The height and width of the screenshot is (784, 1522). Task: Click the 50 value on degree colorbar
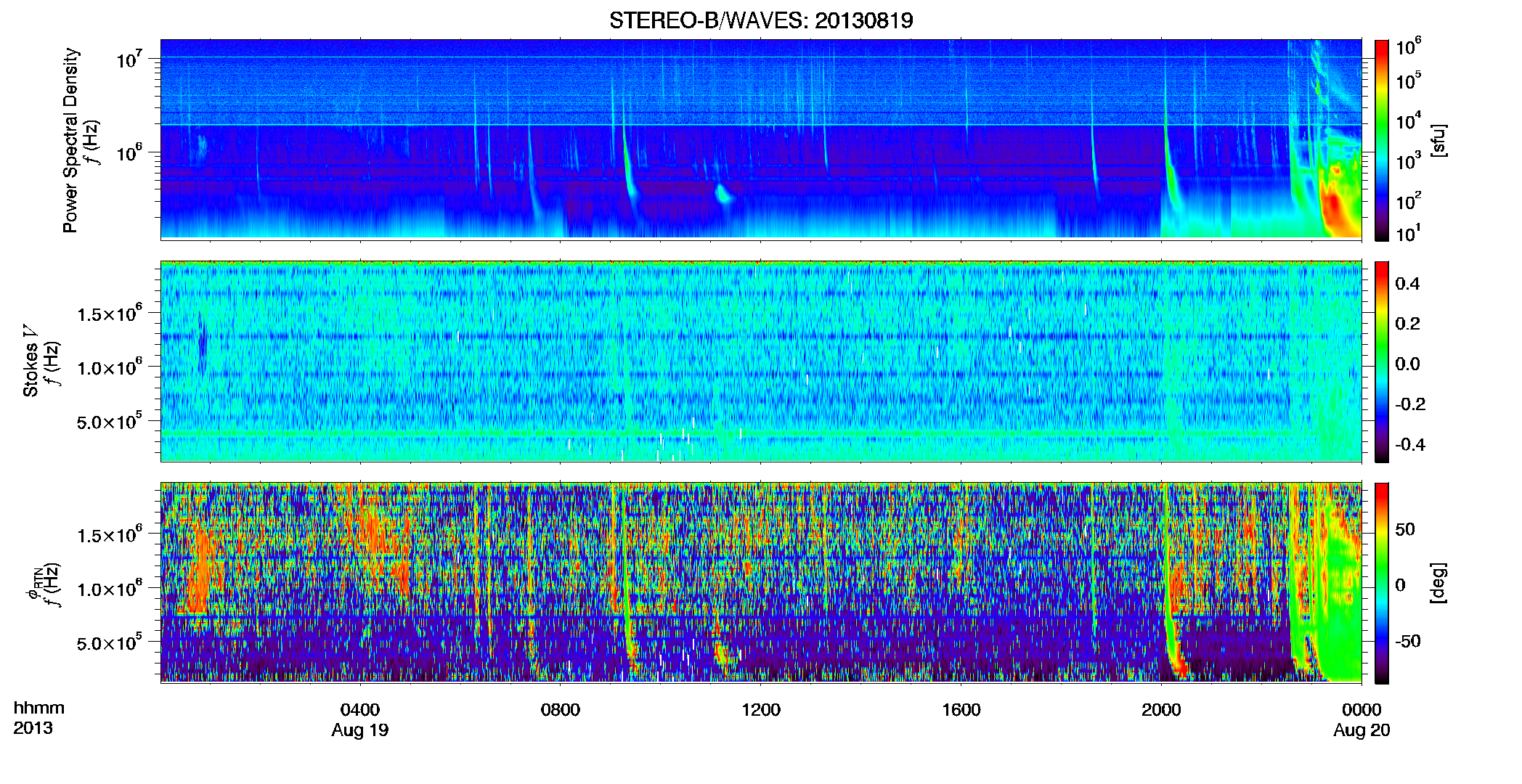point(1405,529)
